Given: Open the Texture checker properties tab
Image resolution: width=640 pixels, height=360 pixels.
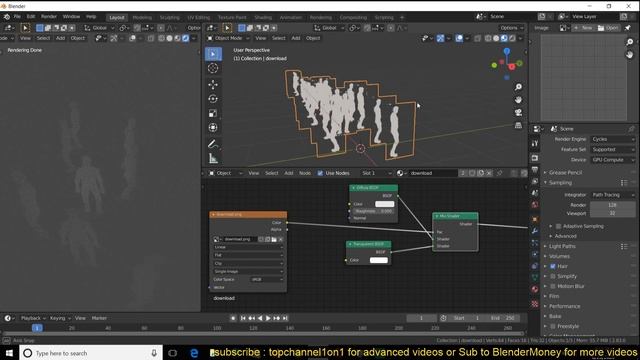Looking at the screenshot, I should (x=535, y=304).
